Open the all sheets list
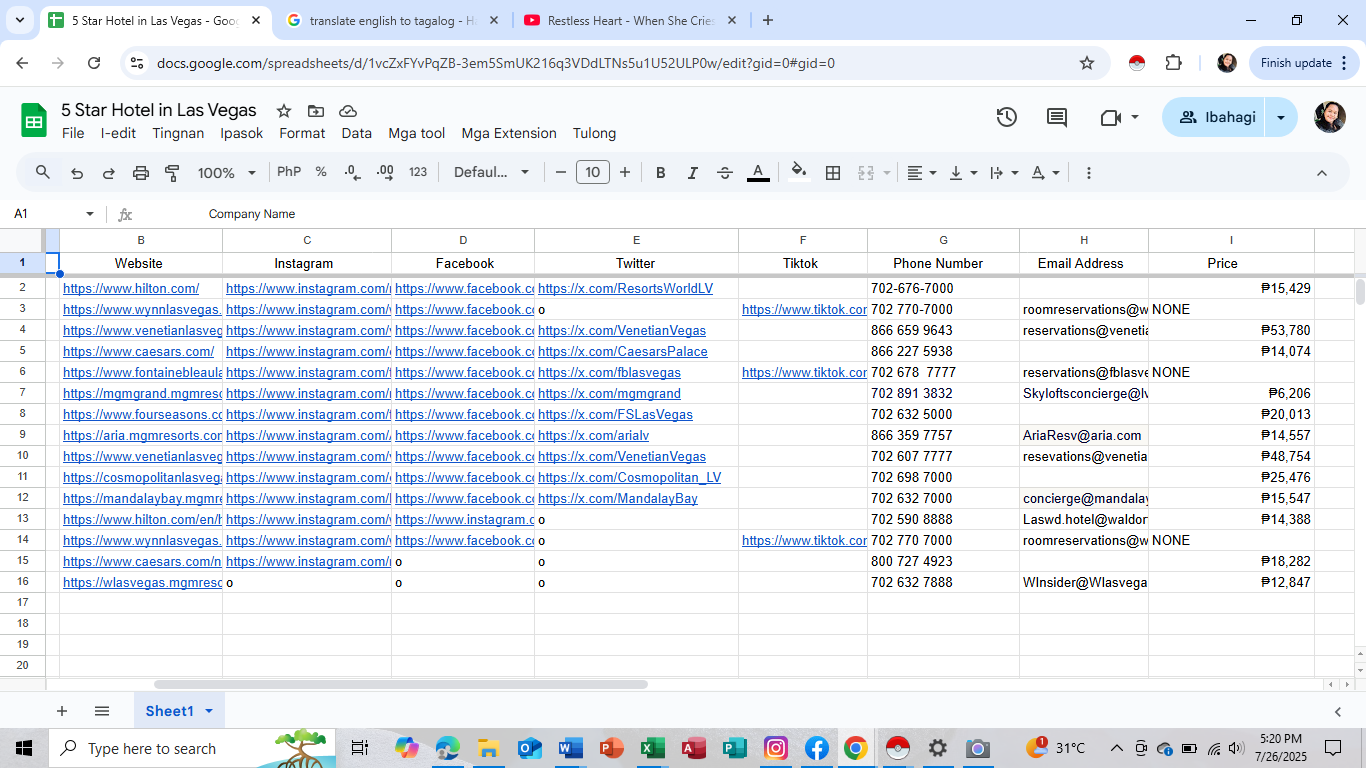The height and width of the screenshot is (768, 1366). click(102, 711)
